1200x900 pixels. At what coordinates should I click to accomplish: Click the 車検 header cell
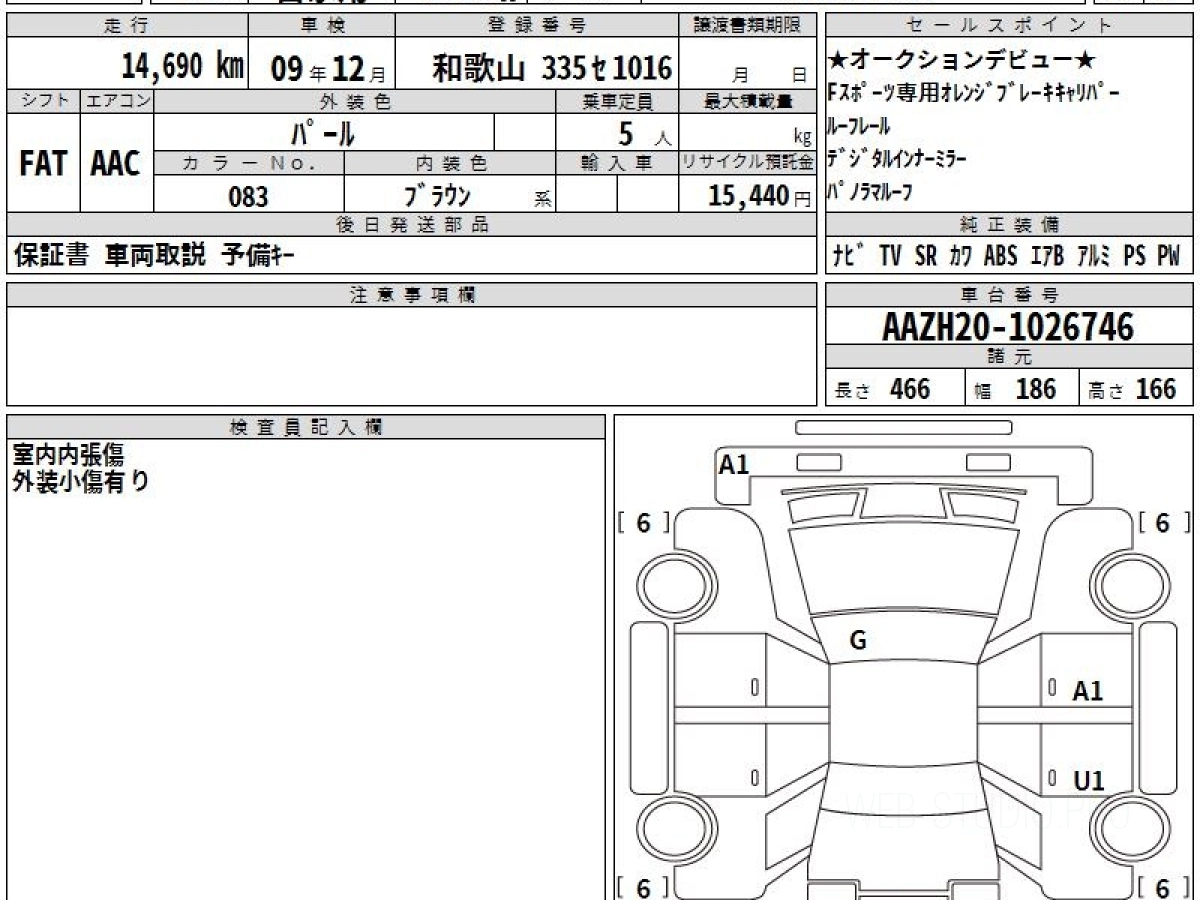click(321, 26)
